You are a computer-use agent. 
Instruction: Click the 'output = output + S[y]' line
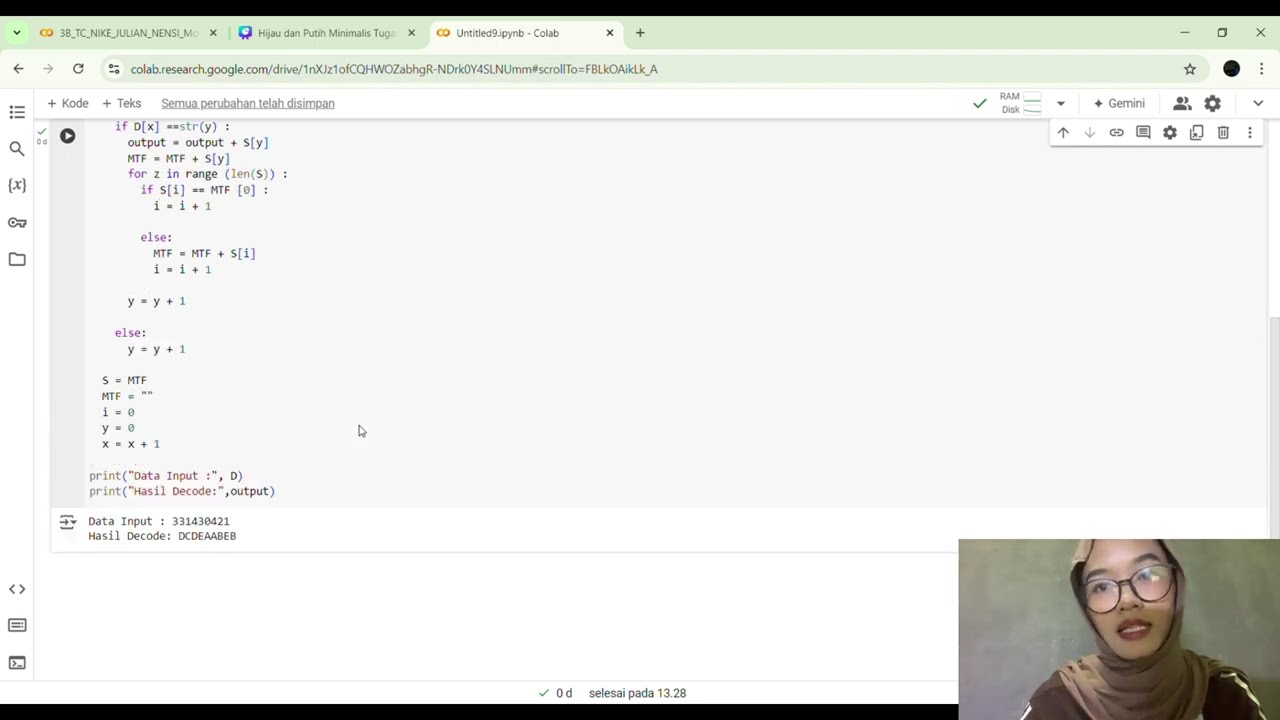[198, 142]
